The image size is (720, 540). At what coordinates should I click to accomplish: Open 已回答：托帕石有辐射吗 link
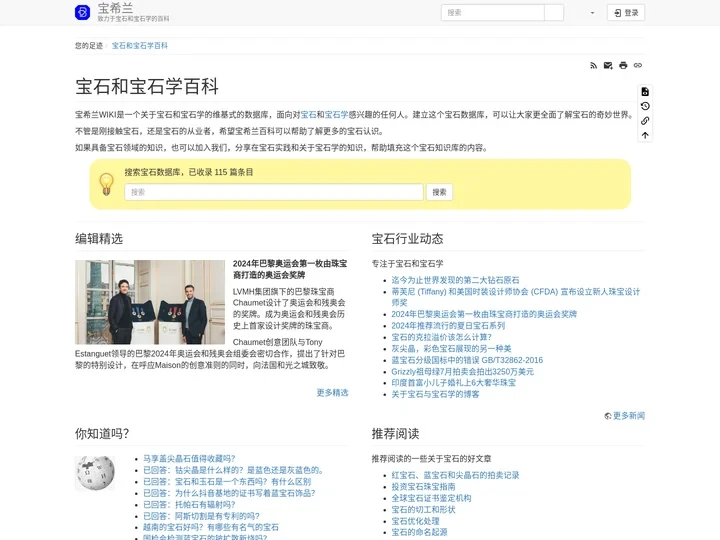pos(189,505)
